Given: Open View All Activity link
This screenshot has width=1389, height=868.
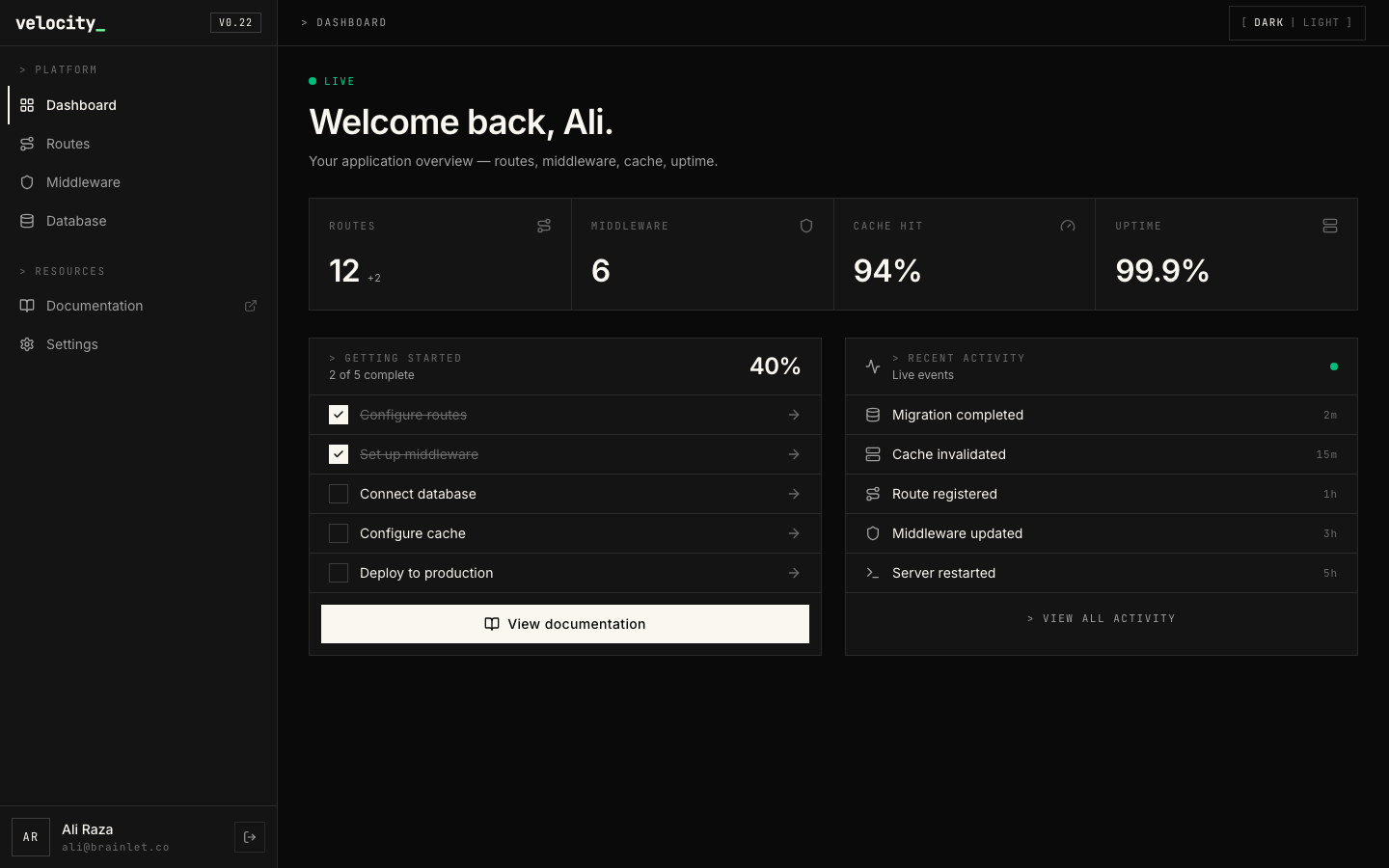Looking at the screenshot, I should [x=1102, y=618].
